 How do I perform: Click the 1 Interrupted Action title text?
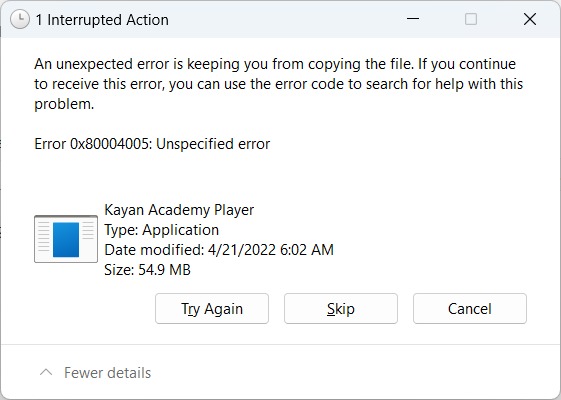tap(102, 20)
